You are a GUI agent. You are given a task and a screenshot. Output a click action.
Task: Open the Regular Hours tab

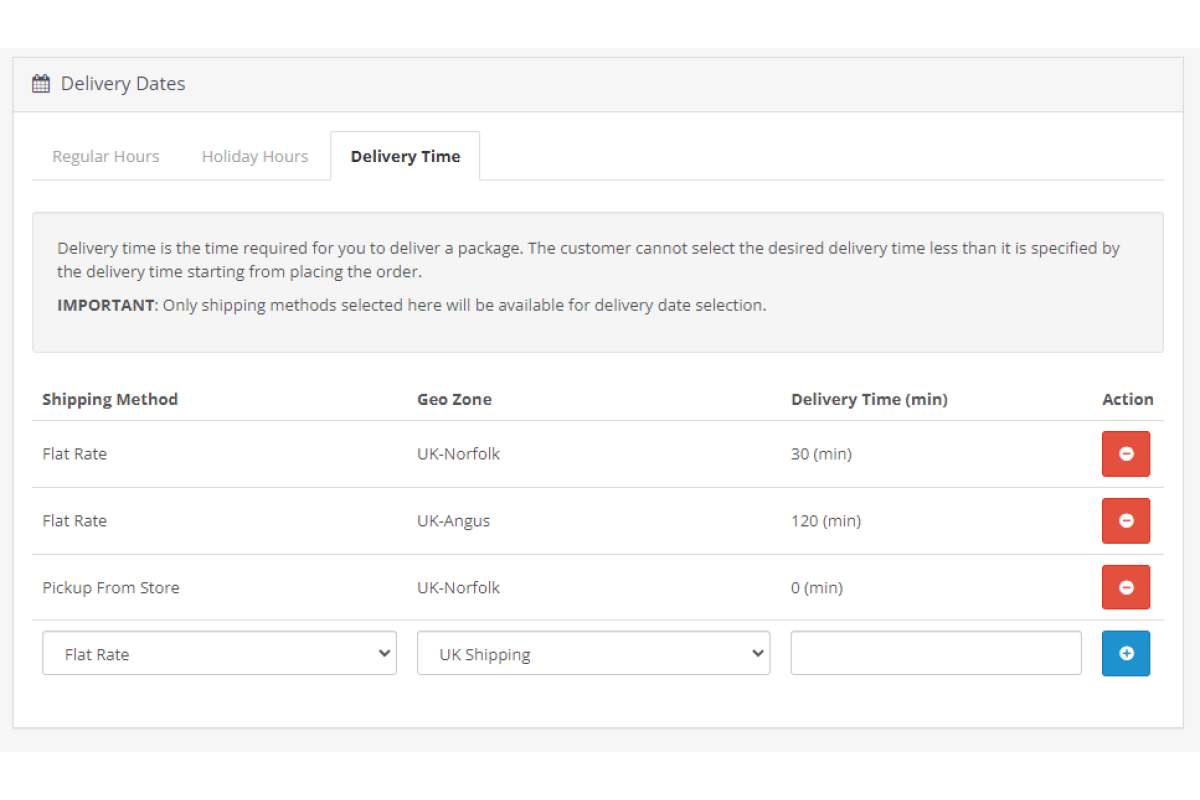coord(106,156)
